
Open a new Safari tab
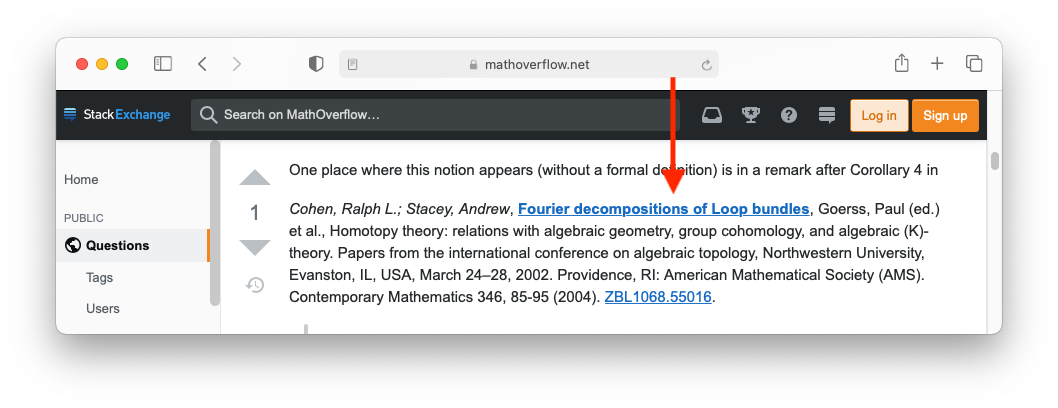(937, 64)
